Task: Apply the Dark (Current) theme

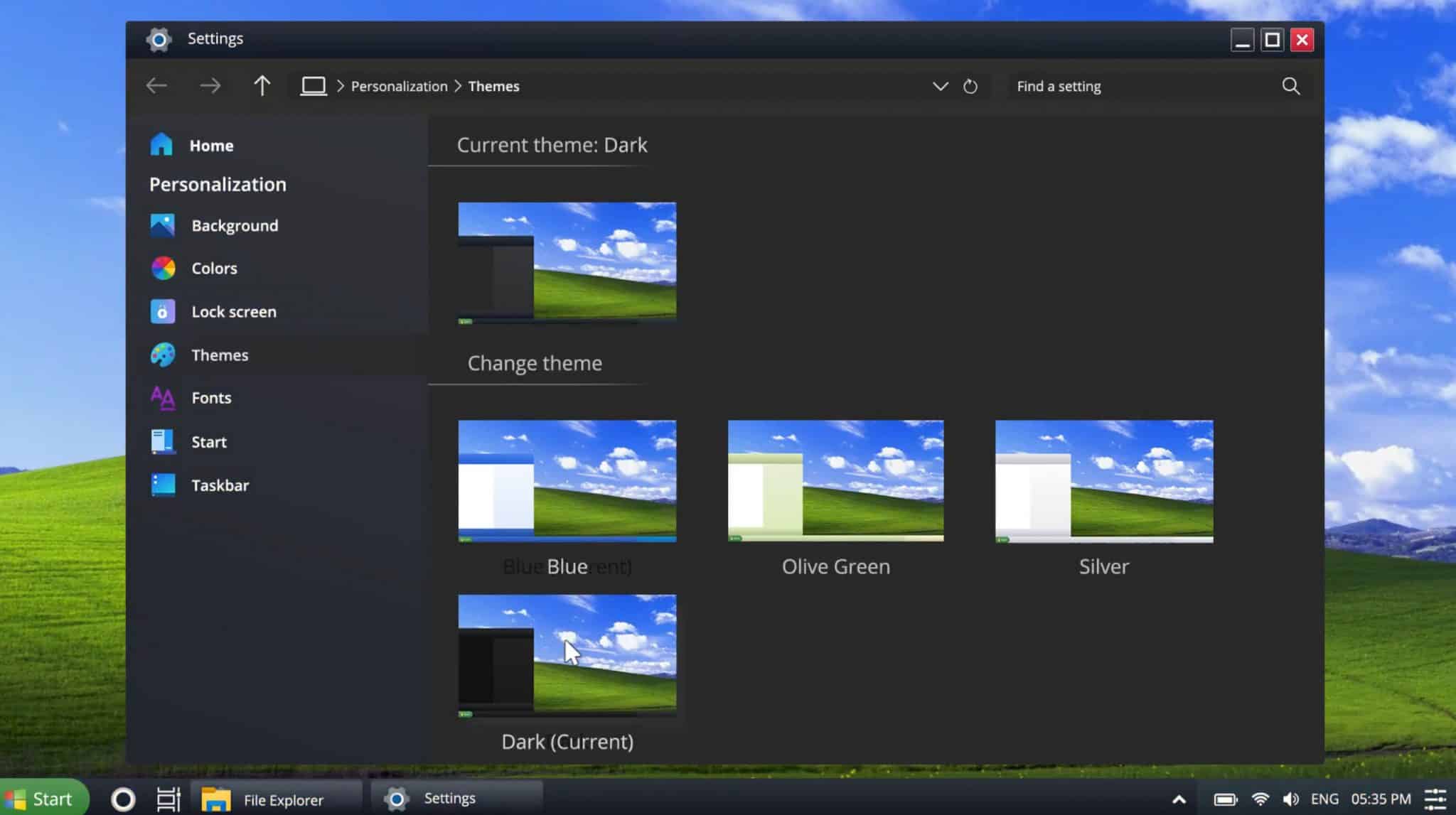Action: click(x=567, y=655)
